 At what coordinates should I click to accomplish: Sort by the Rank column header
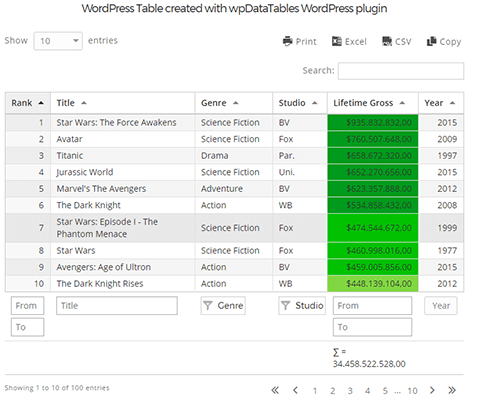click(28, 103)
